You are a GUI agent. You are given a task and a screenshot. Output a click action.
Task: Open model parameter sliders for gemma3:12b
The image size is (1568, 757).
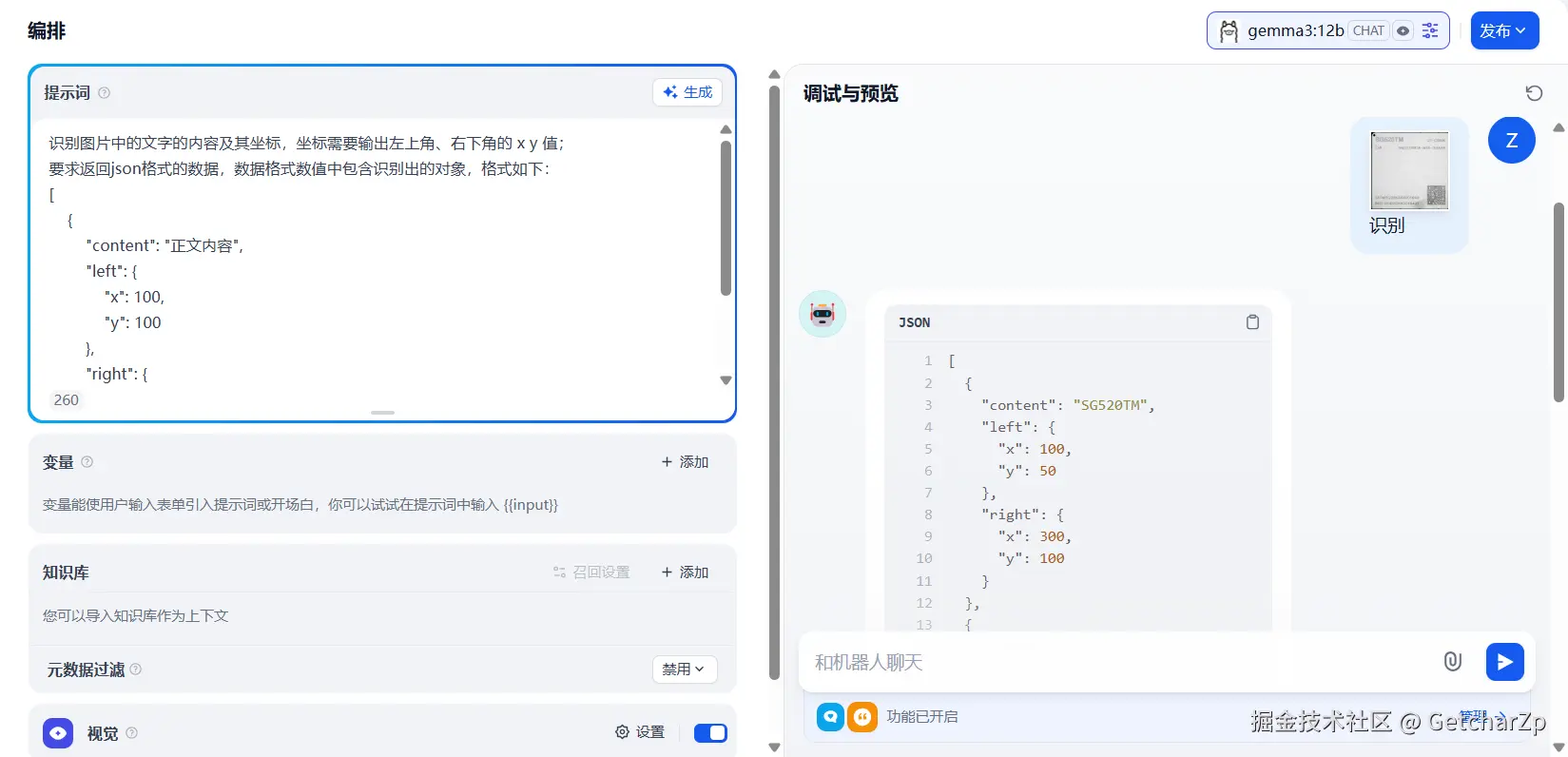coord(1429,30)
